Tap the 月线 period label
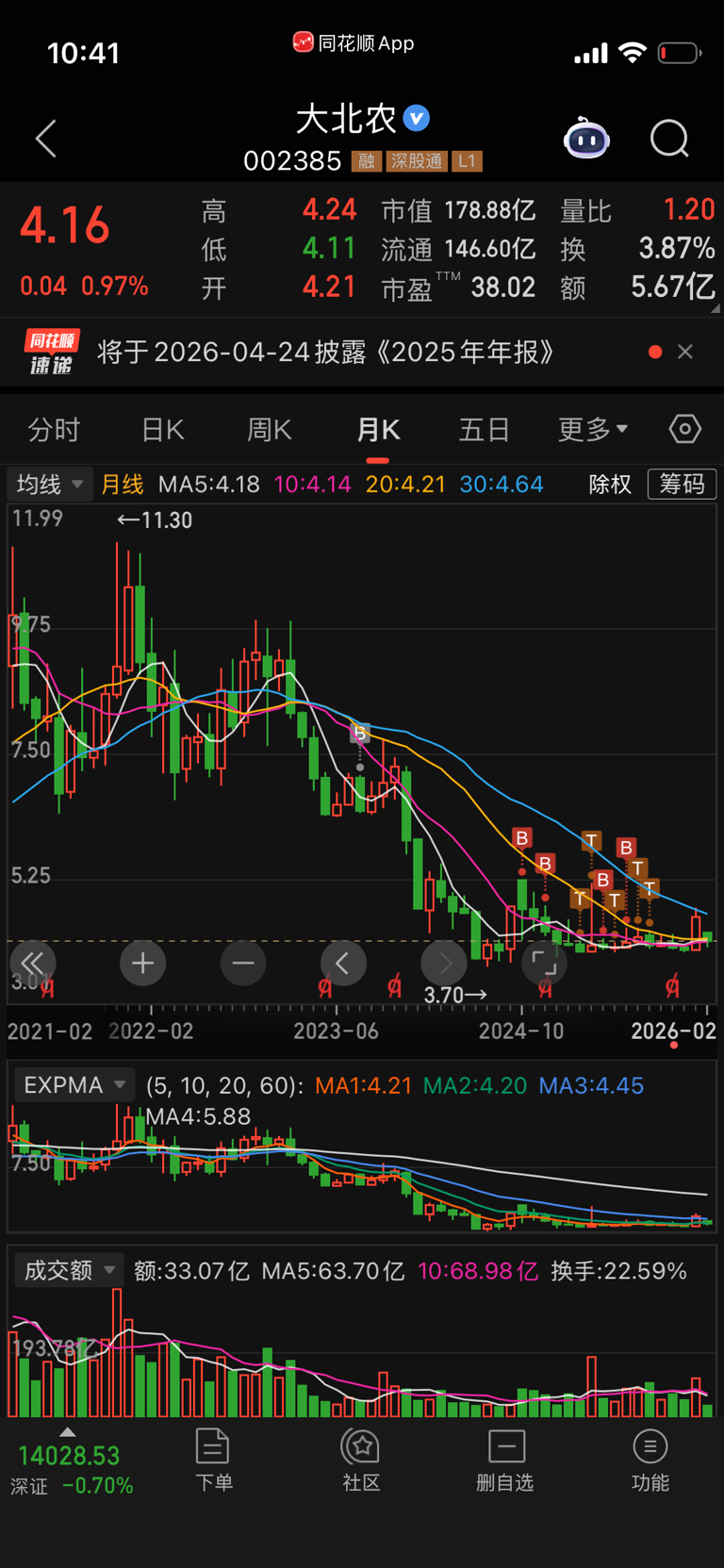Image resolution: width=724 pixels, height=1568 pixels. (x=123, y=485)
